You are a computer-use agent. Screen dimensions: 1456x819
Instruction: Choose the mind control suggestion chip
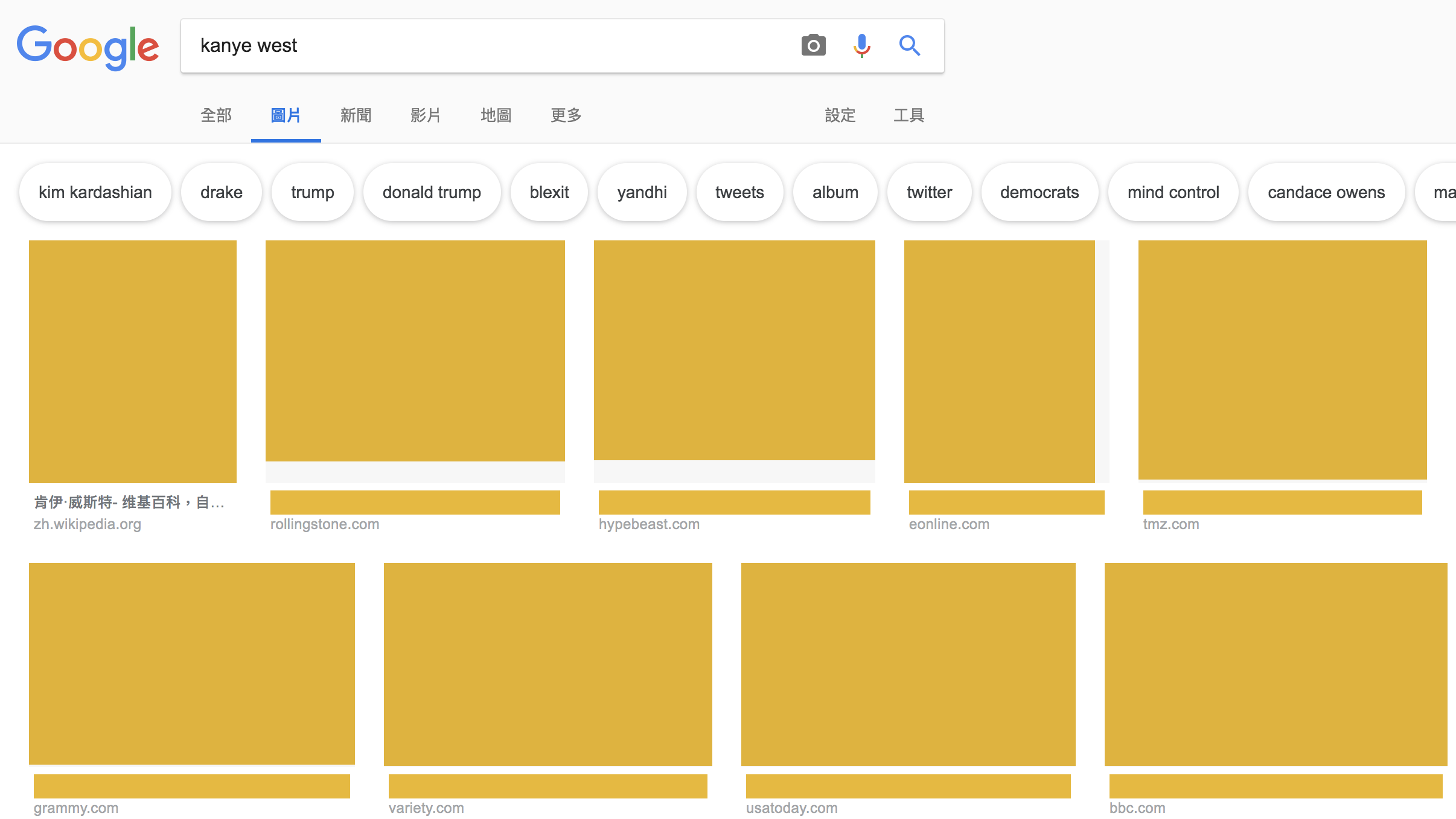point(1173,193)
